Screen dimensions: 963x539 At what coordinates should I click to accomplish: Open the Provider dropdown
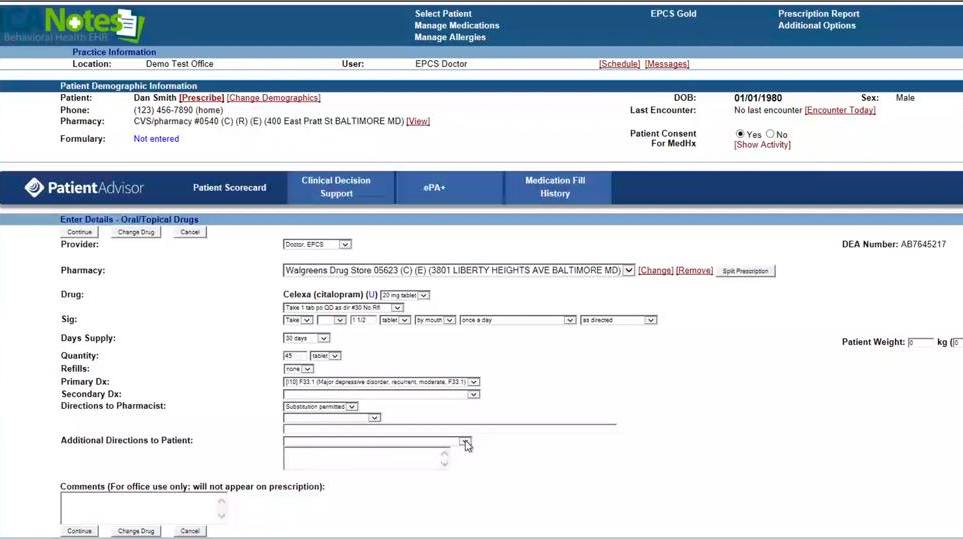(x=317, y=244)
